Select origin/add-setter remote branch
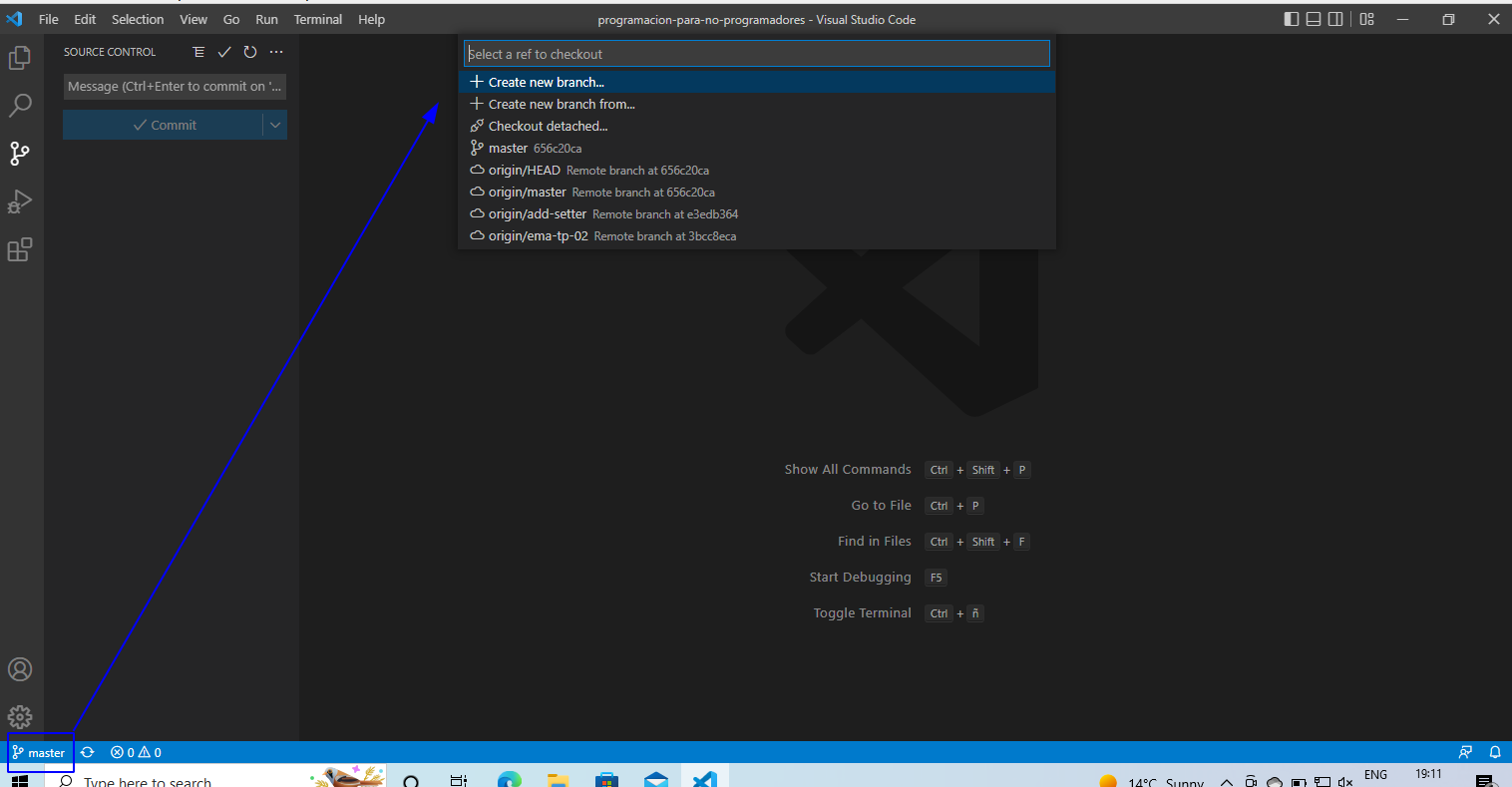Image resolution: width=1512 pixels, height=787 pixels. [757, 213]
